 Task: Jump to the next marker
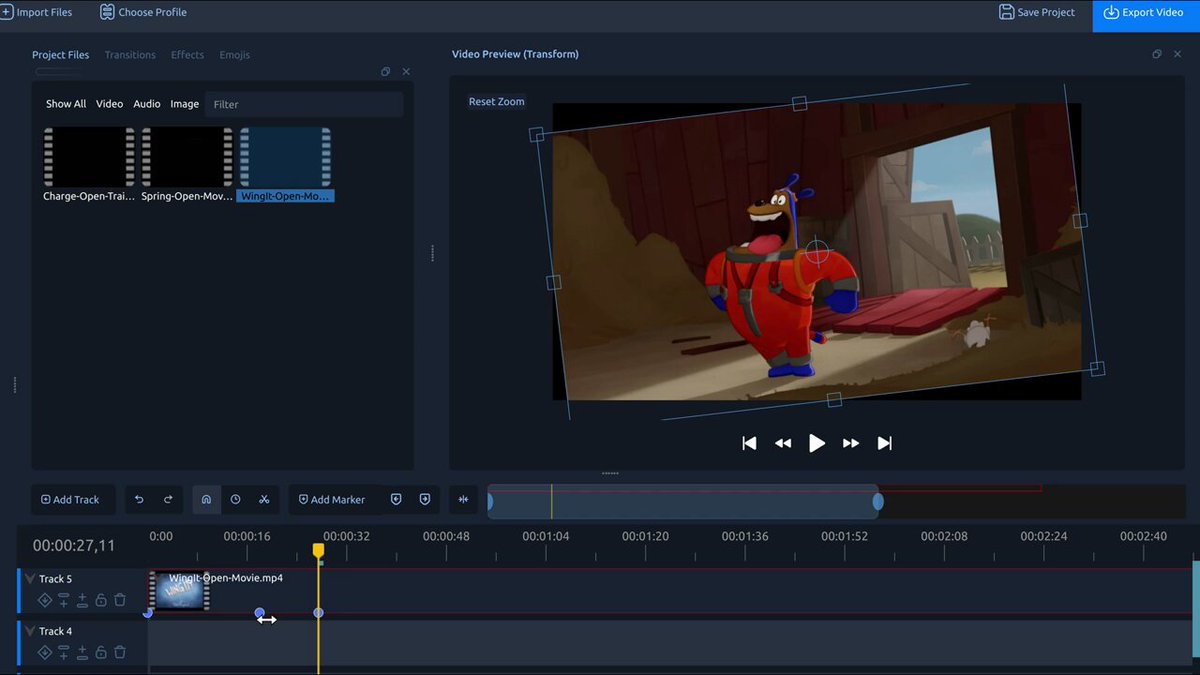(x=424, y=499)
